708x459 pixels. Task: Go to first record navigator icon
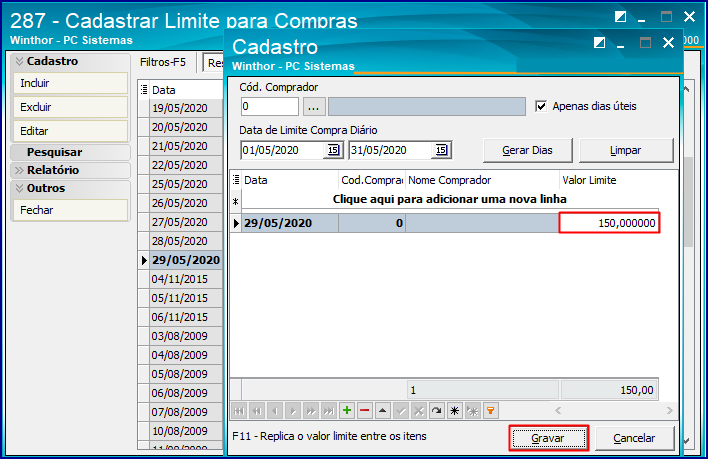(239, 411)
